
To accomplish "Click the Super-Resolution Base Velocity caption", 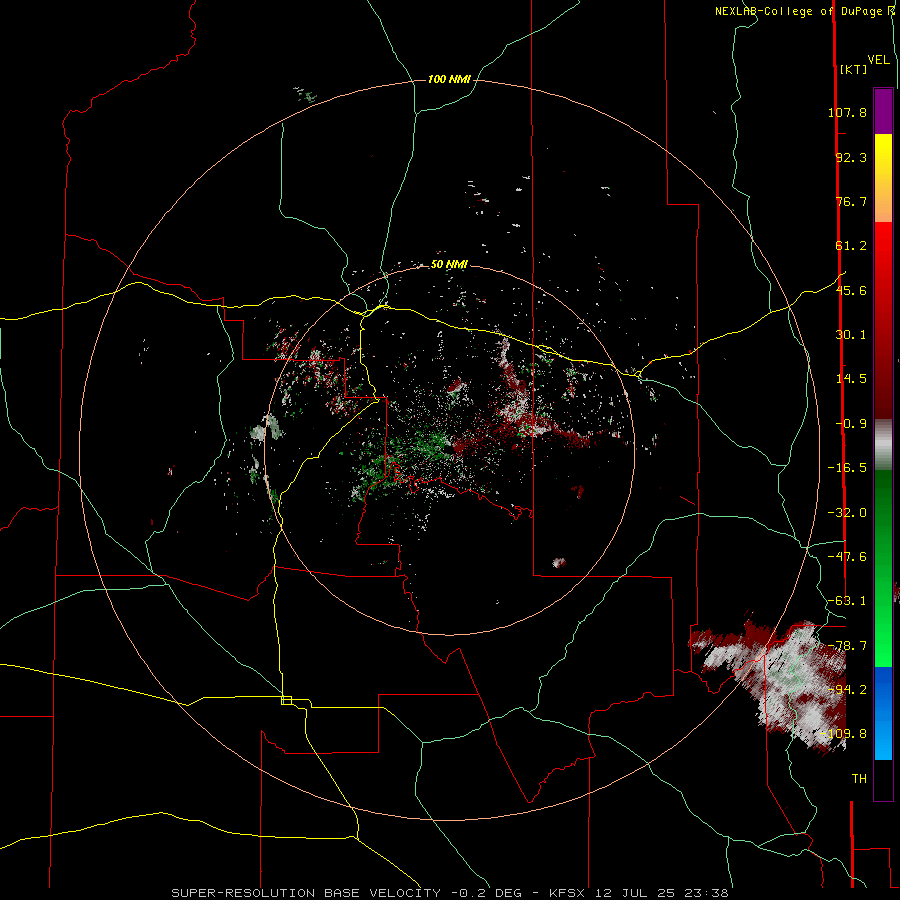I will [450, 893].
